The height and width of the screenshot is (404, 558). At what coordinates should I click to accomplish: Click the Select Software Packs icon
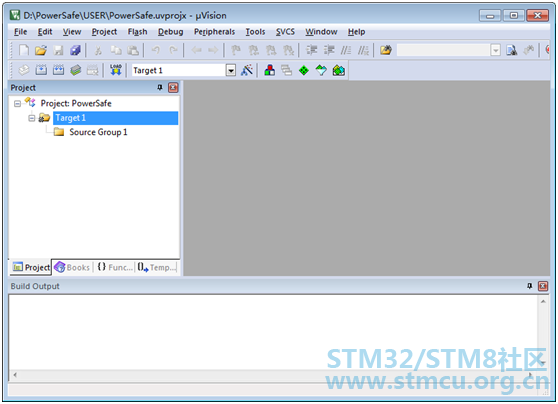321,70
